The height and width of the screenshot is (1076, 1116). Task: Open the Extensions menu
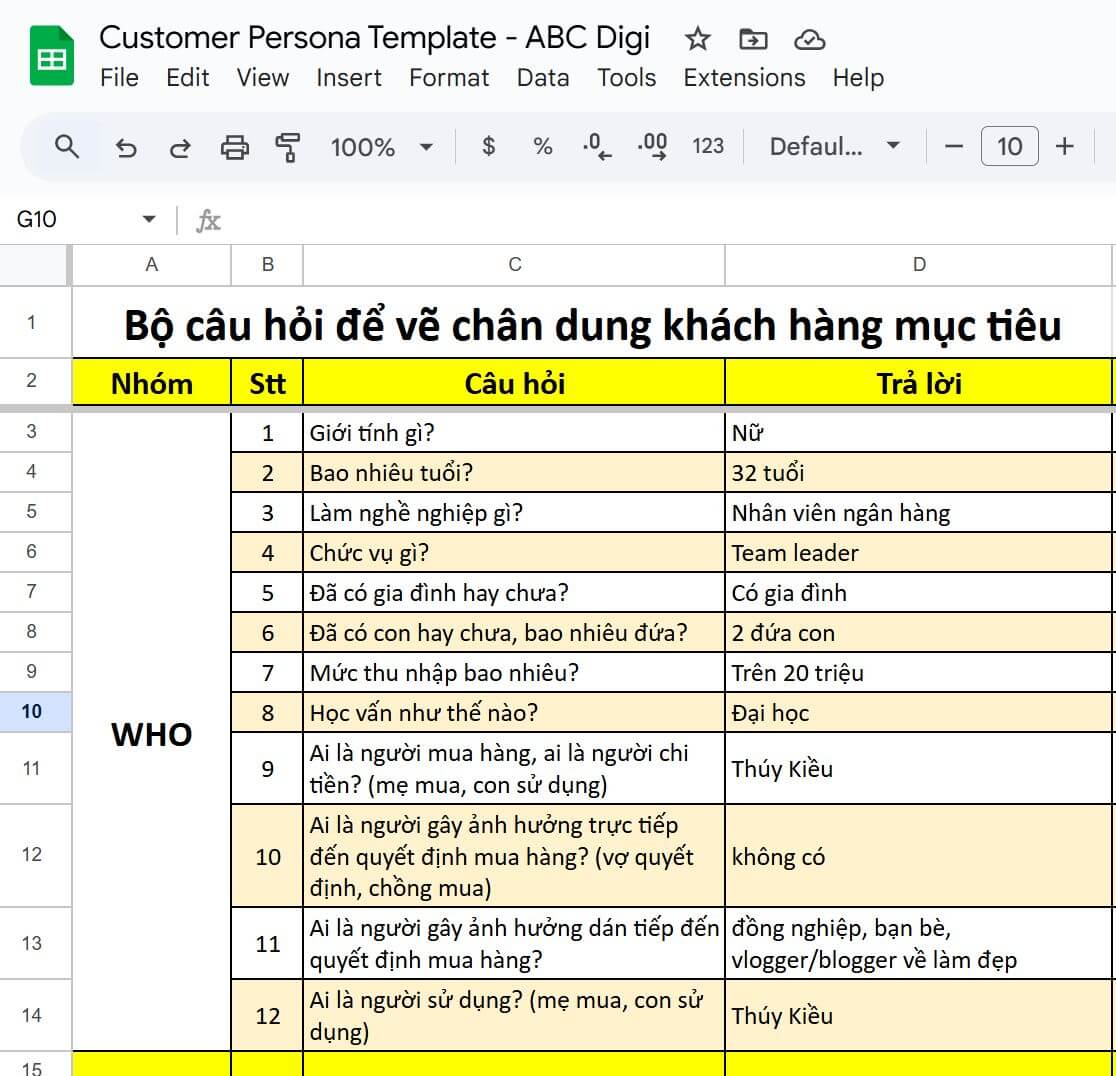744,78
